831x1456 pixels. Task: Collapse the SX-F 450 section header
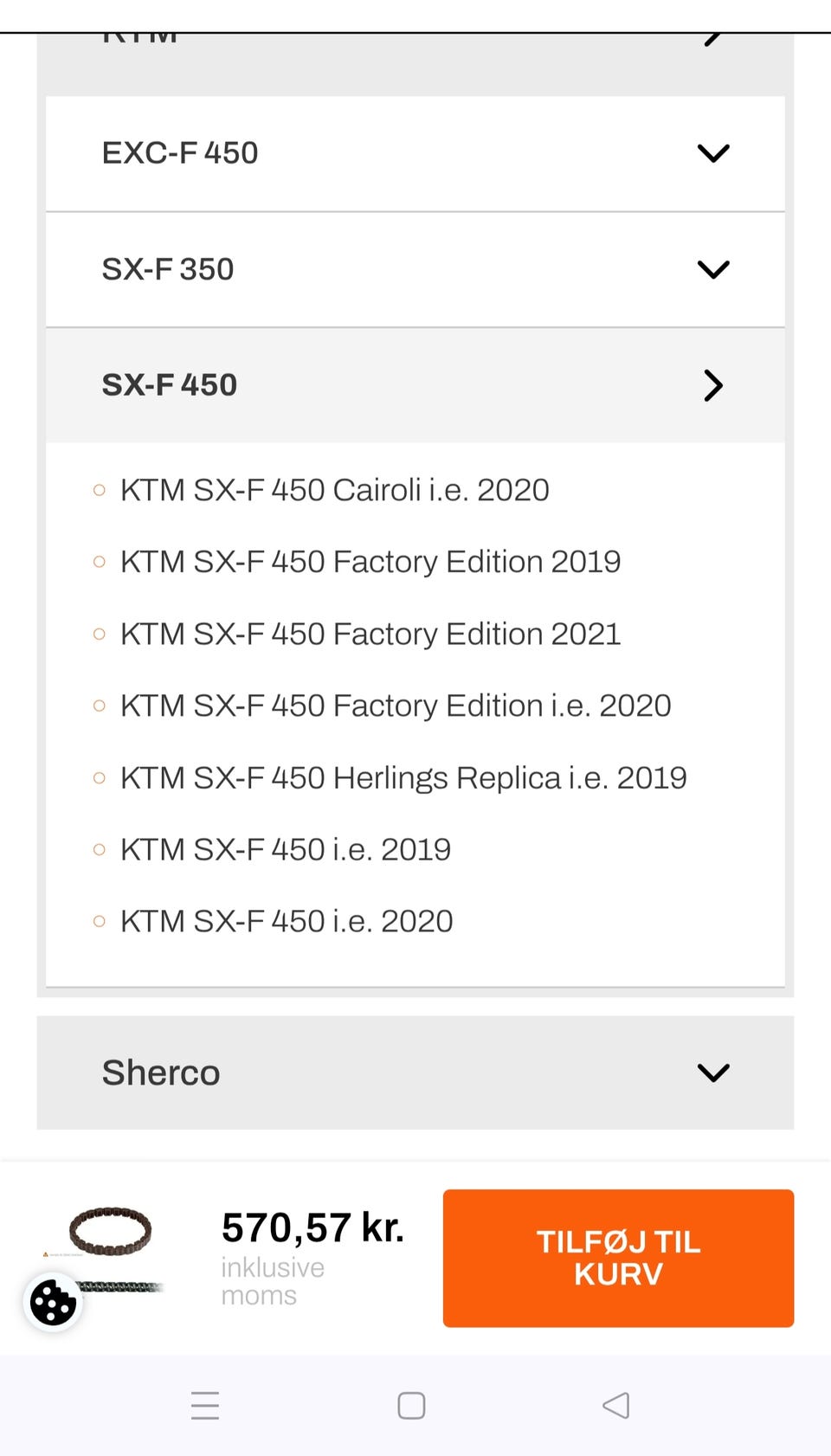(x=170, y=385)
